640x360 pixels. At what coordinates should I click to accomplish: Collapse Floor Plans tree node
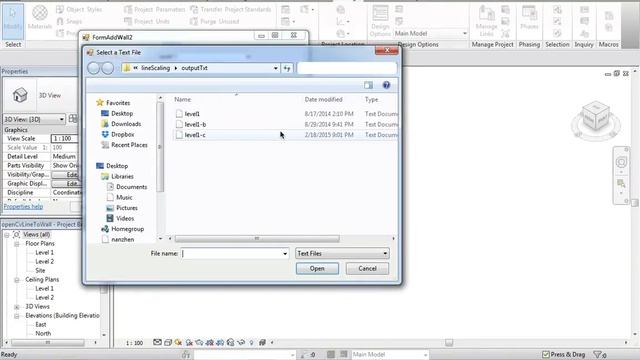coord(17,244)
